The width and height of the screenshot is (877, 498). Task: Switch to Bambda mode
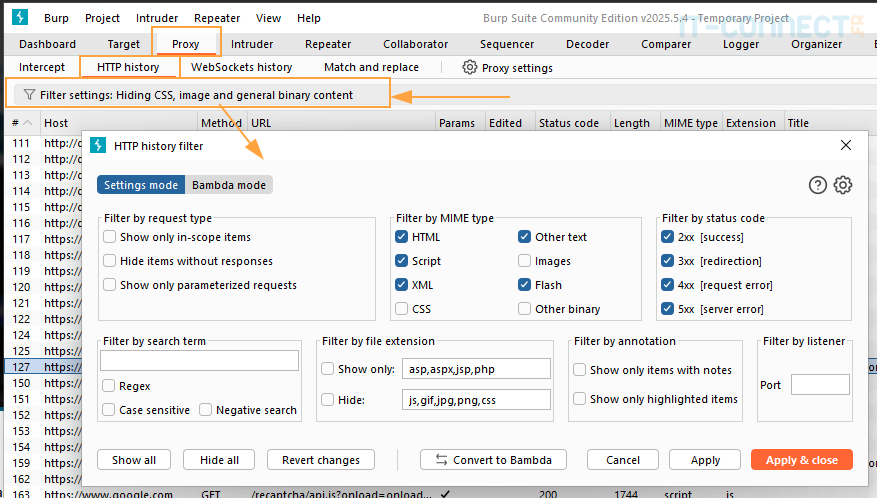pyautogui.click(x=229, y=185)
